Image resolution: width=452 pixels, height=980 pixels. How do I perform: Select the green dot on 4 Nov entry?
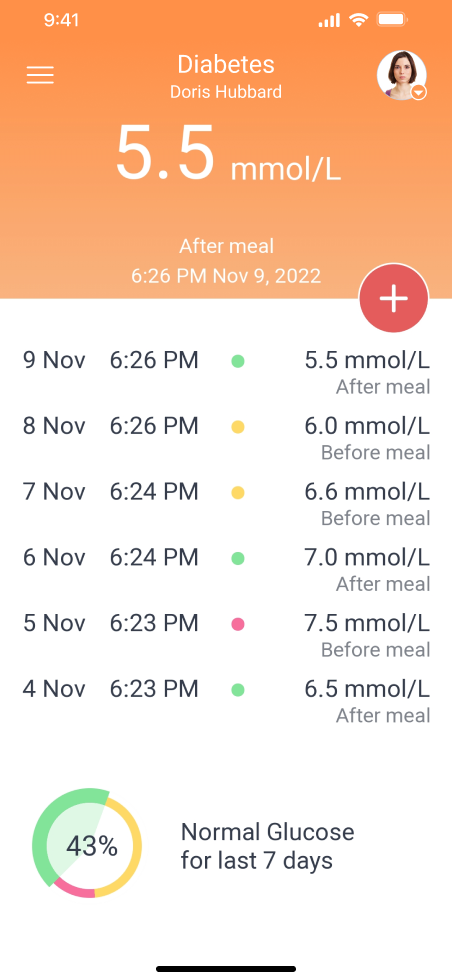click(238, 690)
